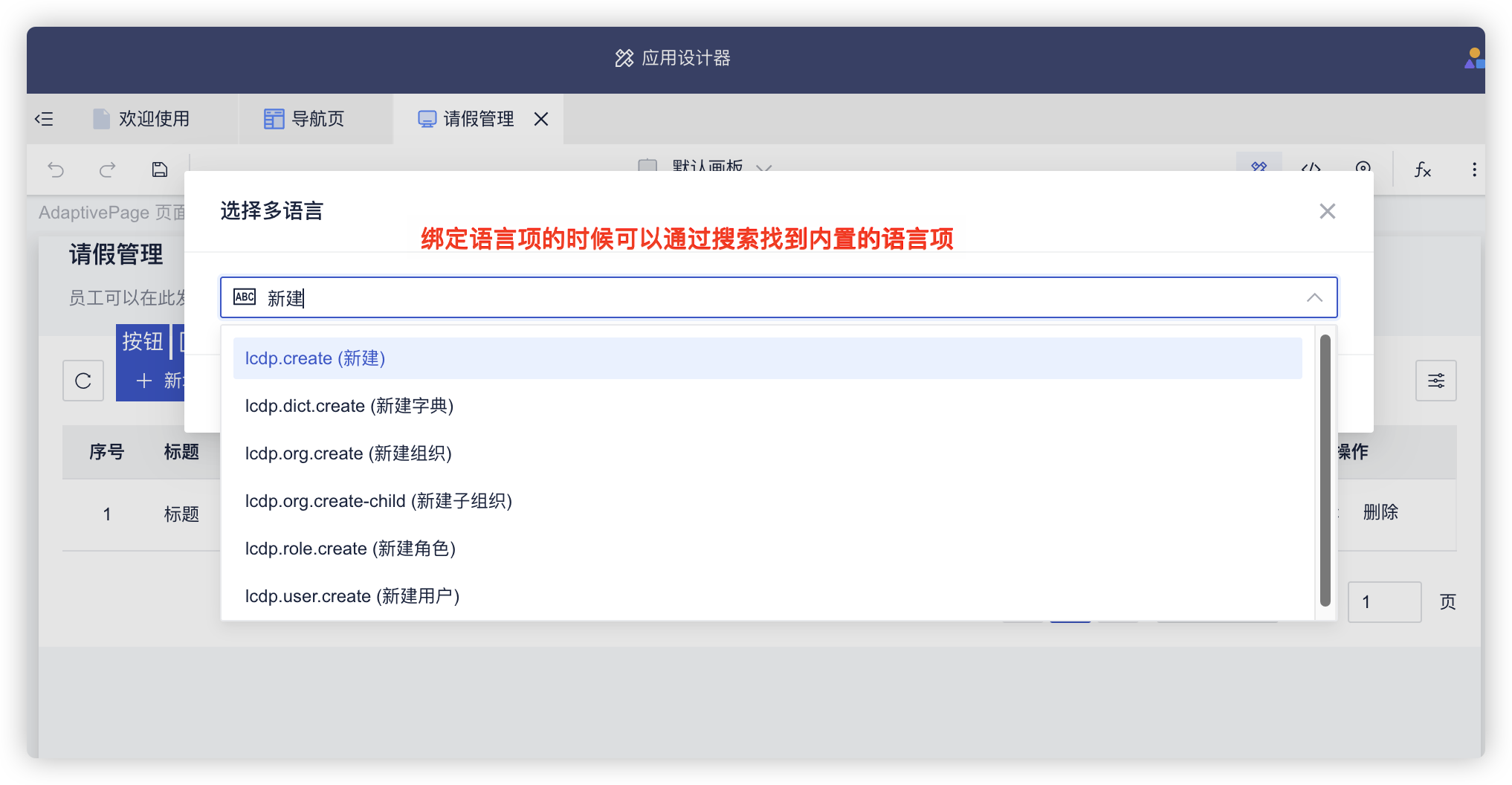Open table filter settings sliders icon
1512x785 pixels.
(1435, 381)
